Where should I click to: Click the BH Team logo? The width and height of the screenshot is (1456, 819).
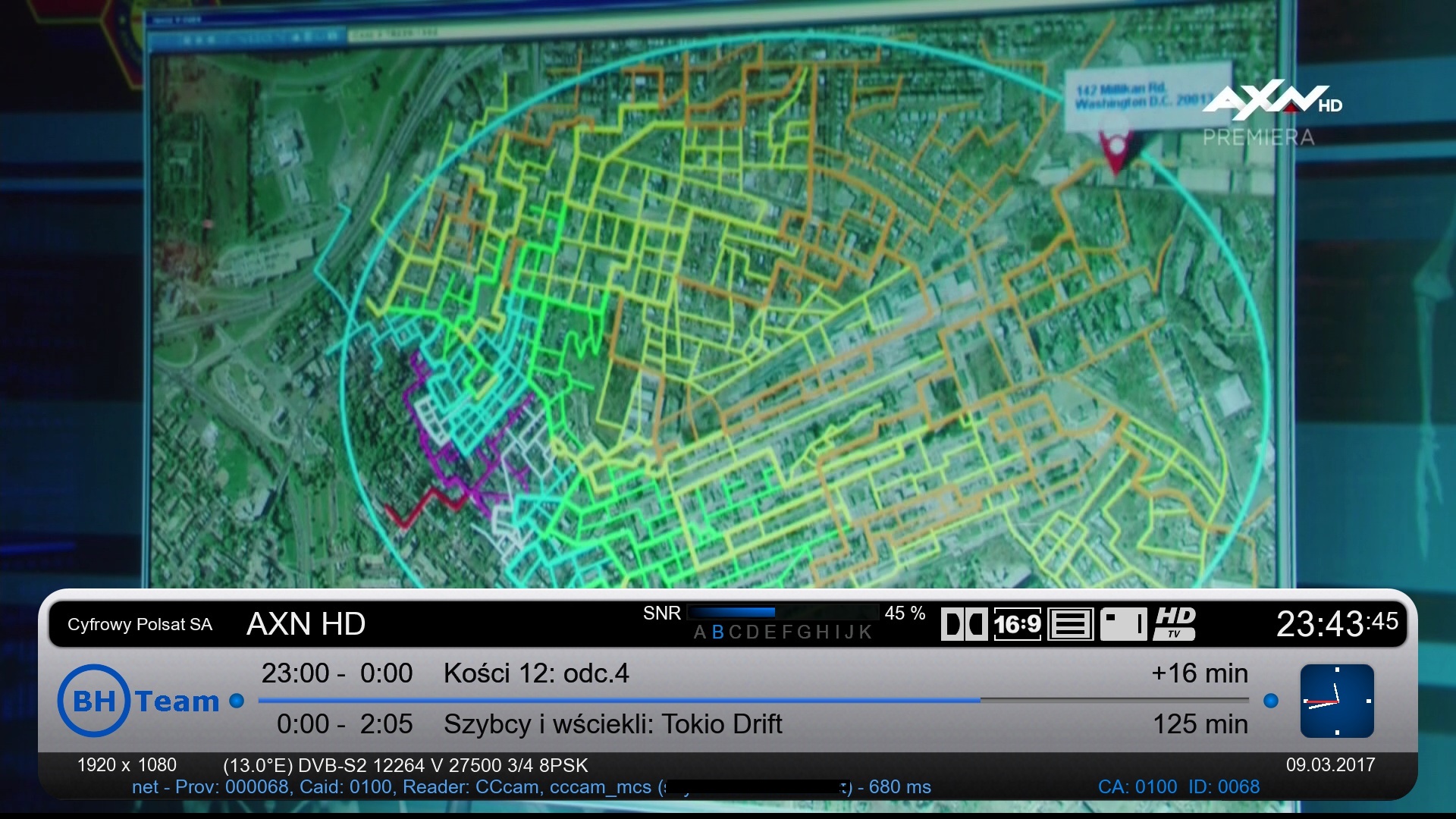tap(139, 701)
